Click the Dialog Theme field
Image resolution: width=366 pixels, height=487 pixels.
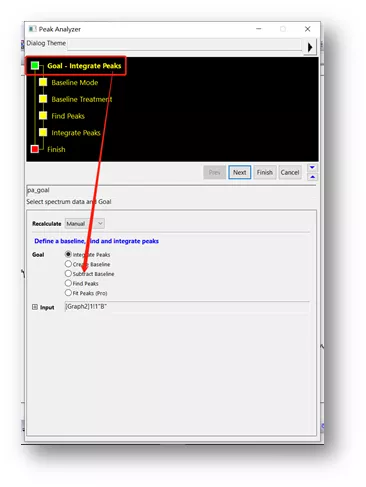pyautogui.click(x=184, y=45)
